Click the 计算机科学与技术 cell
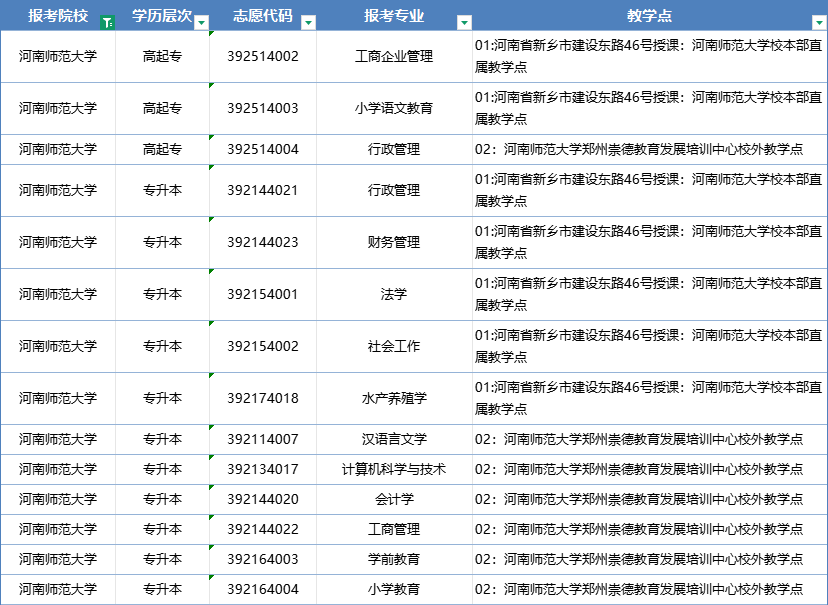This screenshot has height=605, width=828. pos(394,469)
